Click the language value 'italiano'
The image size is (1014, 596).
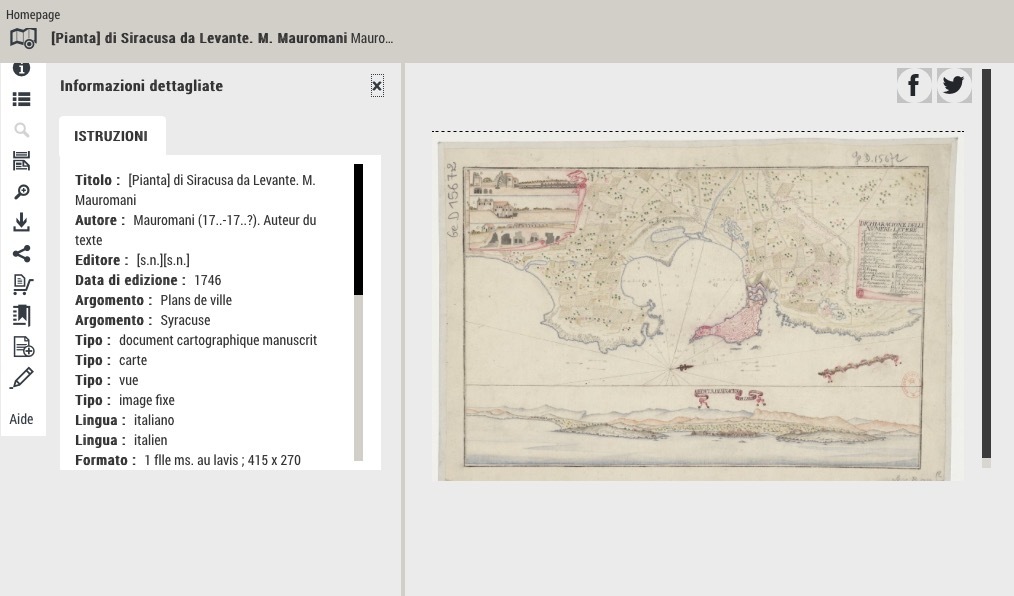click(x=154, y=421)
